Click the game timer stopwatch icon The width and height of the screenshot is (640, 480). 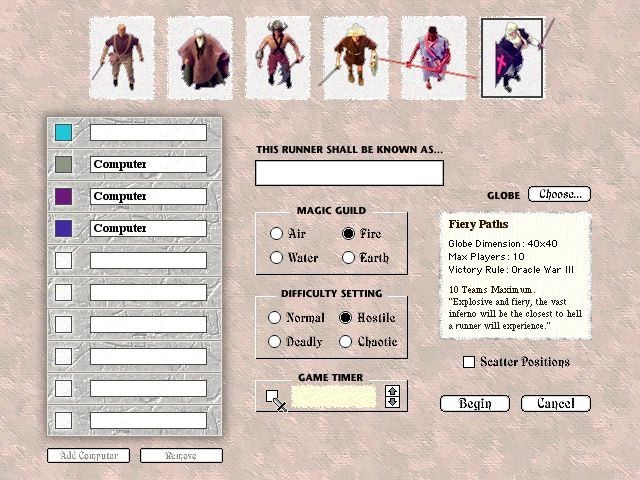point(276,399)
